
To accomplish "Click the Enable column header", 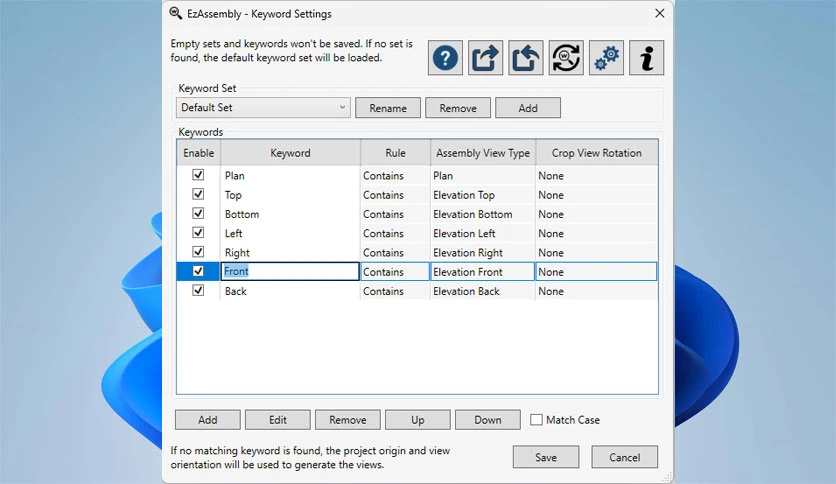I will coord(198,153).
